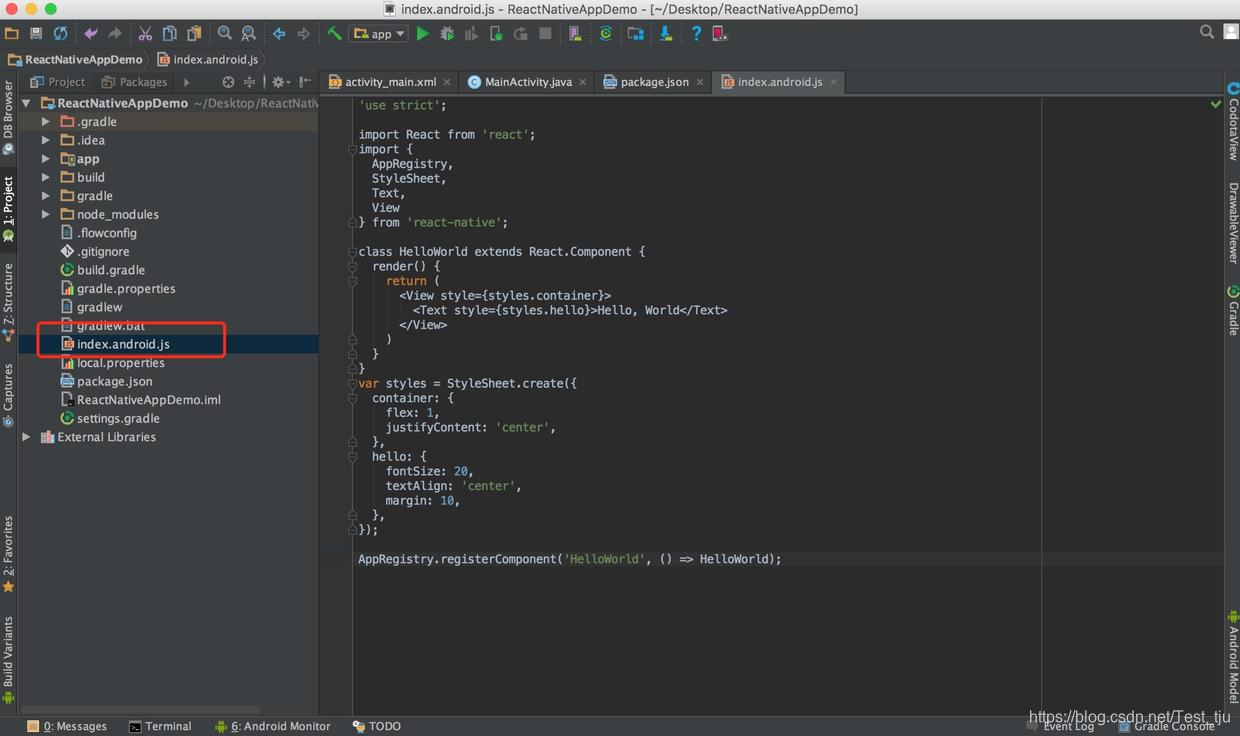1240x736 pixels.
Task: Switch to the activity_main.xml tab
Action: click(x=390, y=82)
